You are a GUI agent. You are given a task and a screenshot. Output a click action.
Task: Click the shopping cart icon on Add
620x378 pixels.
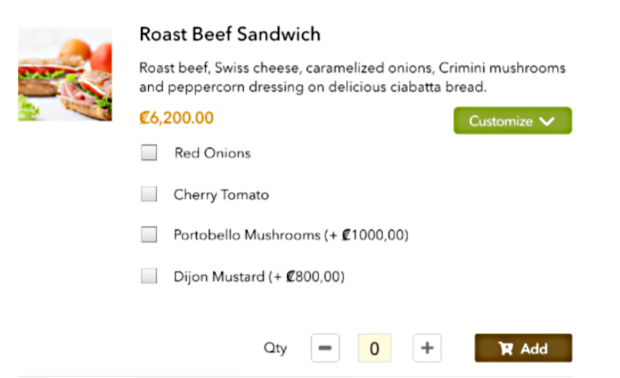506,348
